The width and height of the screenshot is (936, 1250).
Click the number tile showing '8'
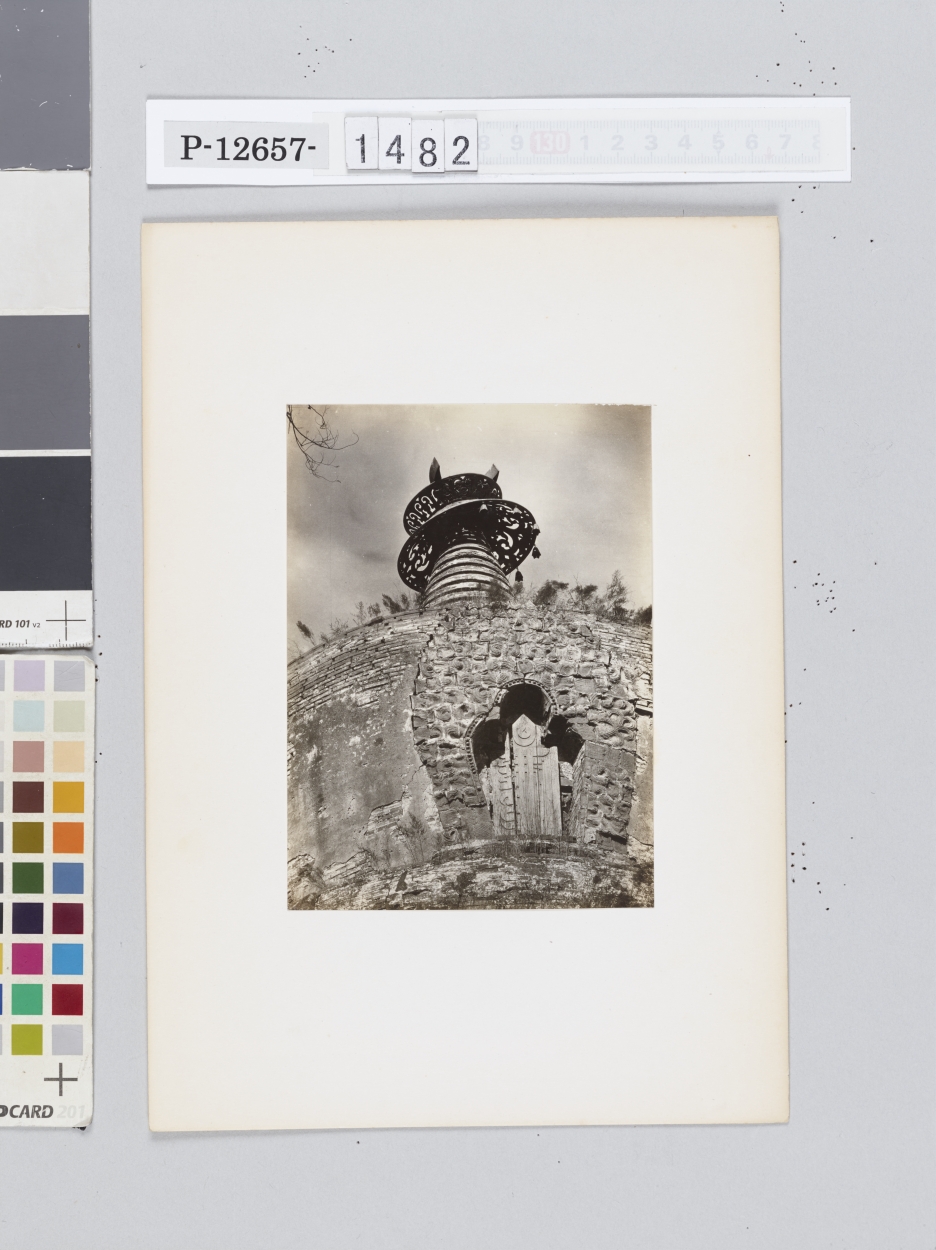click(x=427, y=146)
